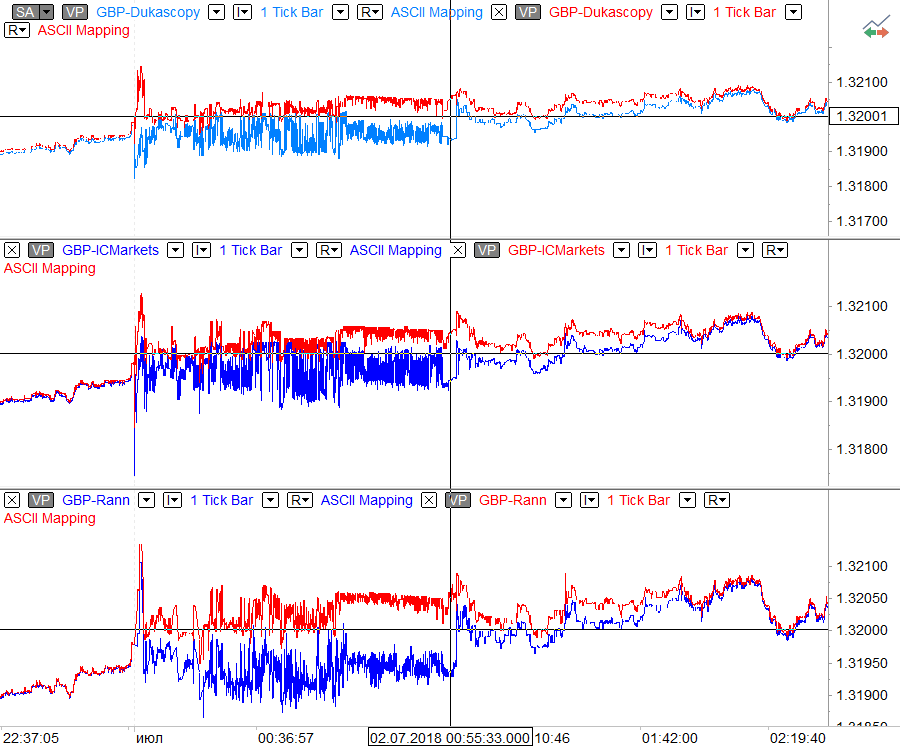Open the I menu after blue GBP-ICMarkets

(201, 250)
